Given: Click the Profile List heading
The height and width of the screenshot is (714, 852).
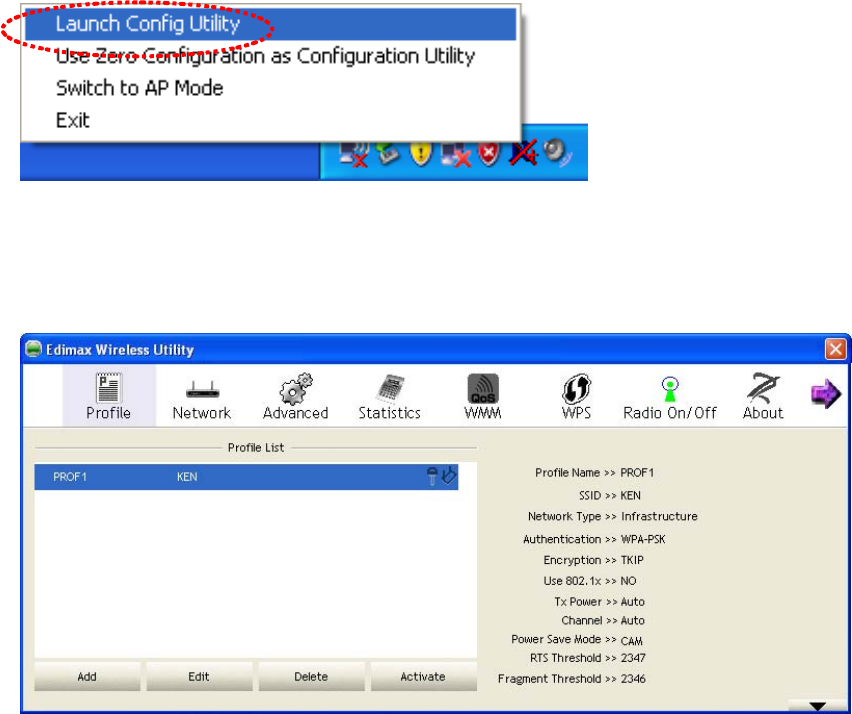Looking at the screenshot, I should pyautogui.click(x=256, y=448).
